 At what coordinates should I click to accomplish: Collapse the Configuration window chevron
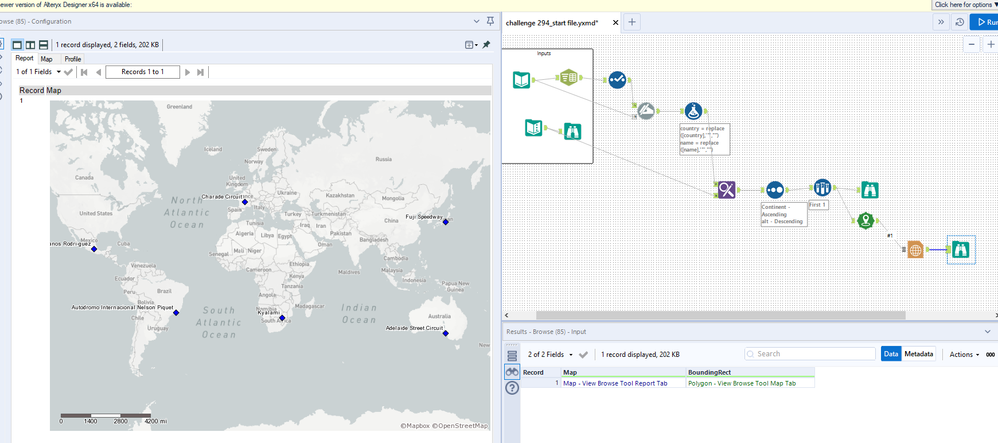coord(477,21)
